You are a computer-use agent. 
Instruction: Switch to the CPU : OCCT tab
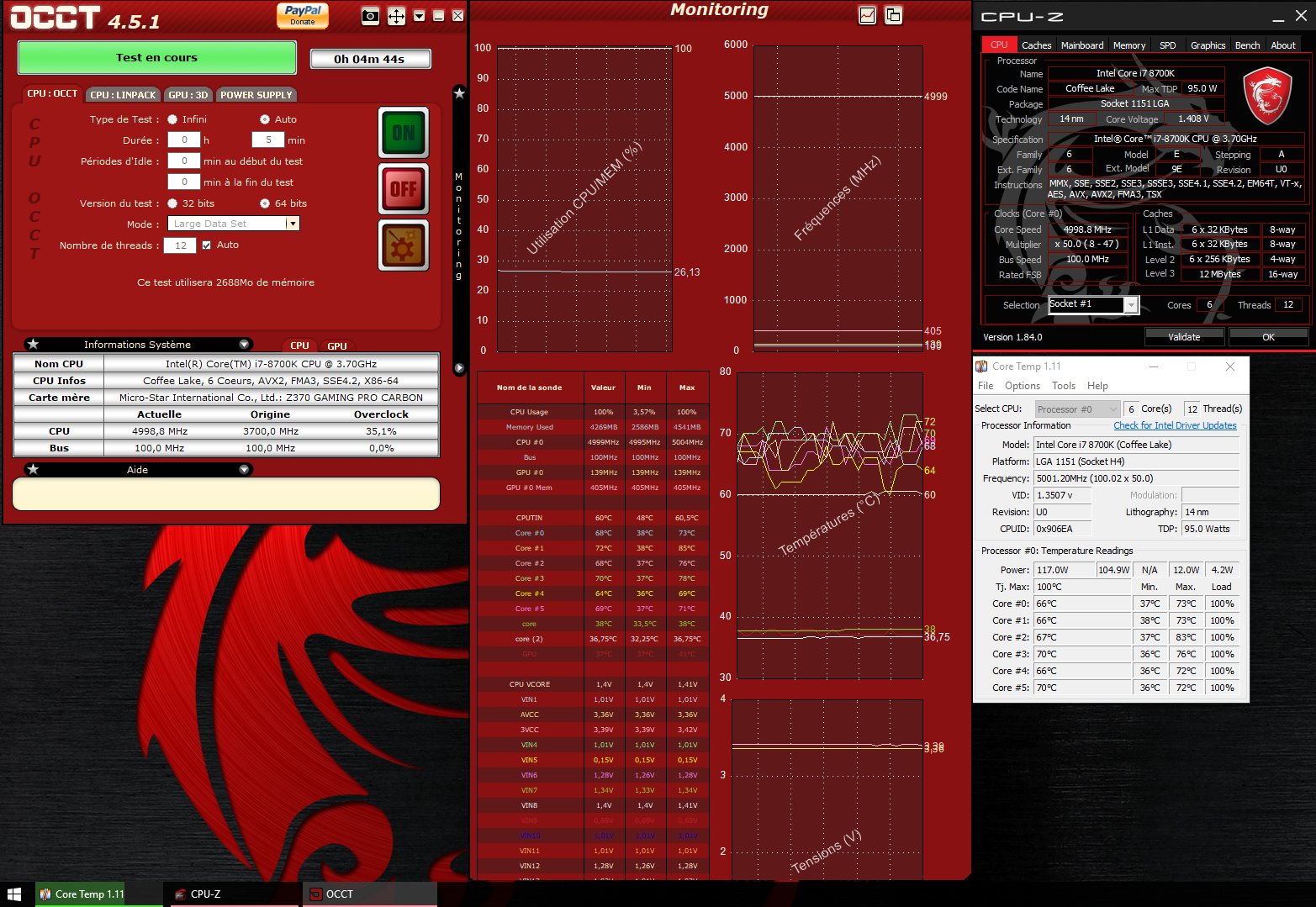click(x=52, y=94)
